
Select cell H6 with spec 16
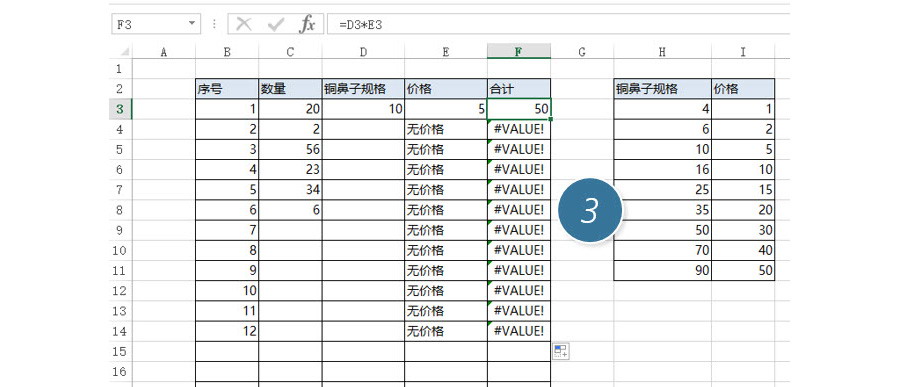click(662, 169)
